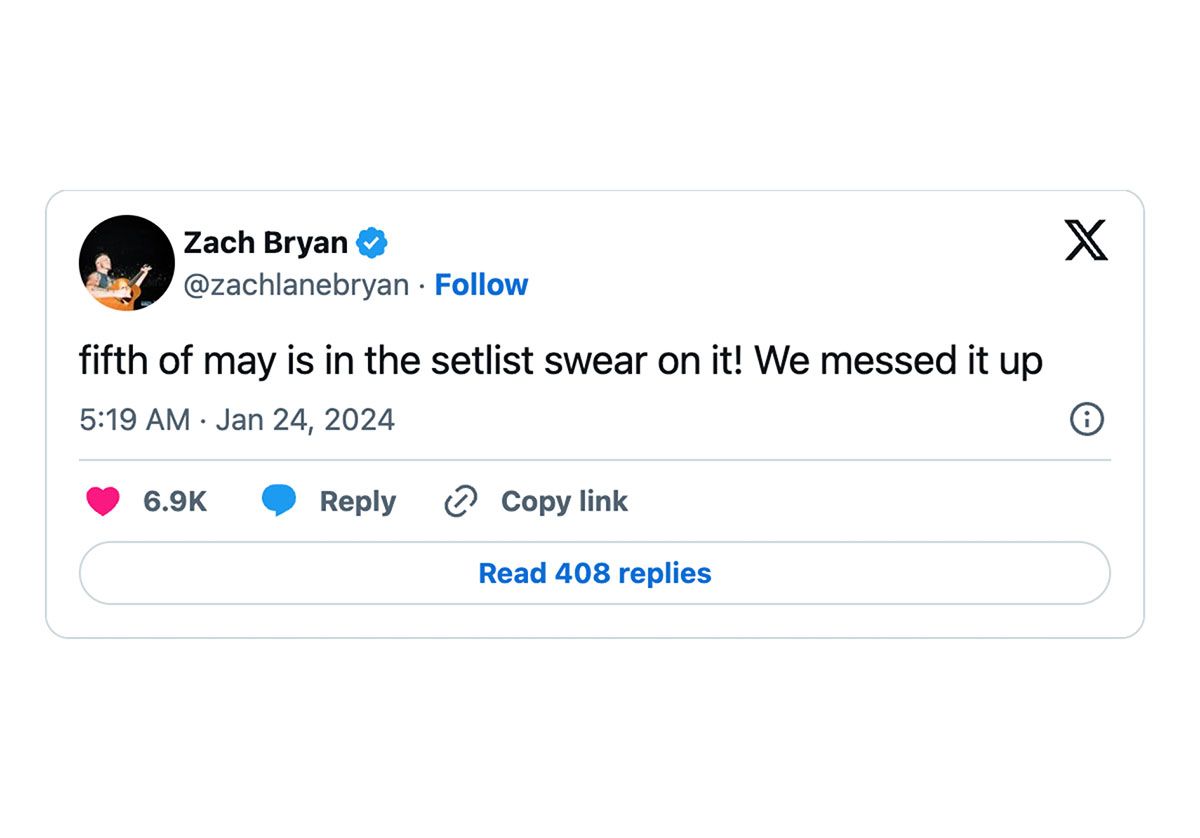Open the tweet info circle icon
This screenshot has height=838, width=1200.
1086,420
